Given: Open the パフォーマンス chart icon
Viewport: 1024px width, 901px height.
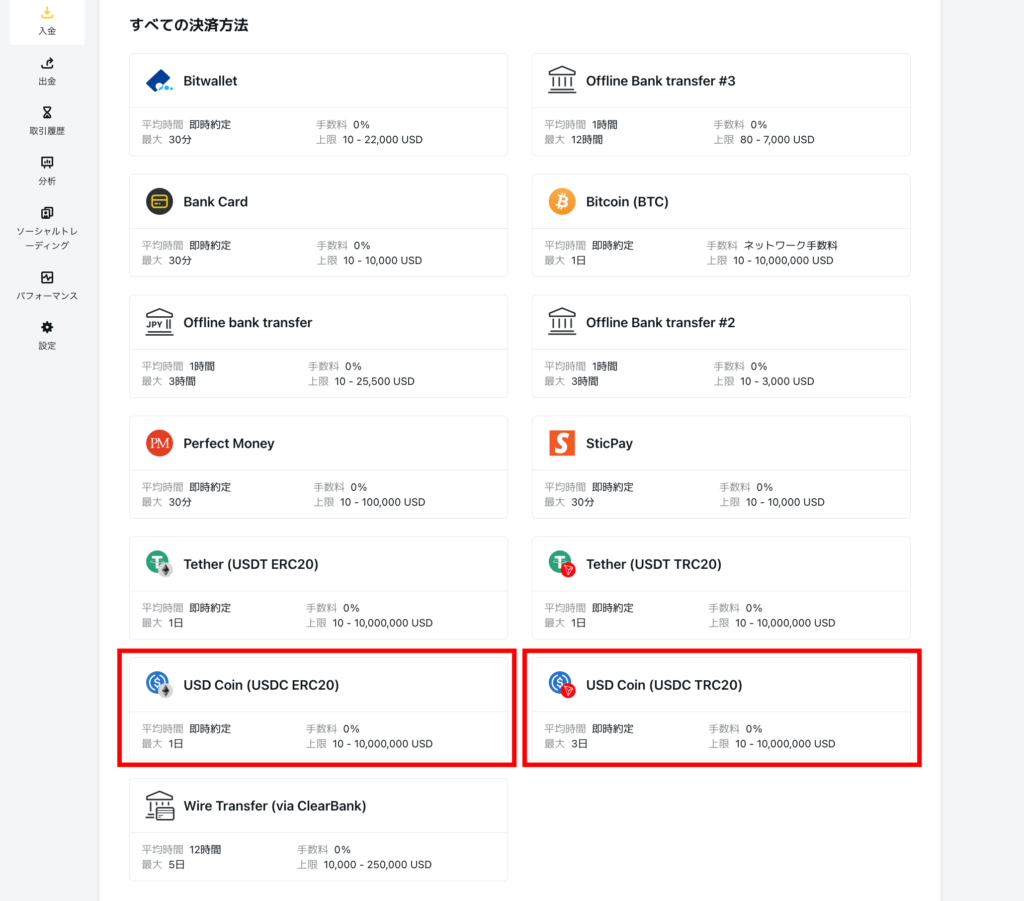Looking at the screenshot, I should pyautogui.click(x=47, y=277).
